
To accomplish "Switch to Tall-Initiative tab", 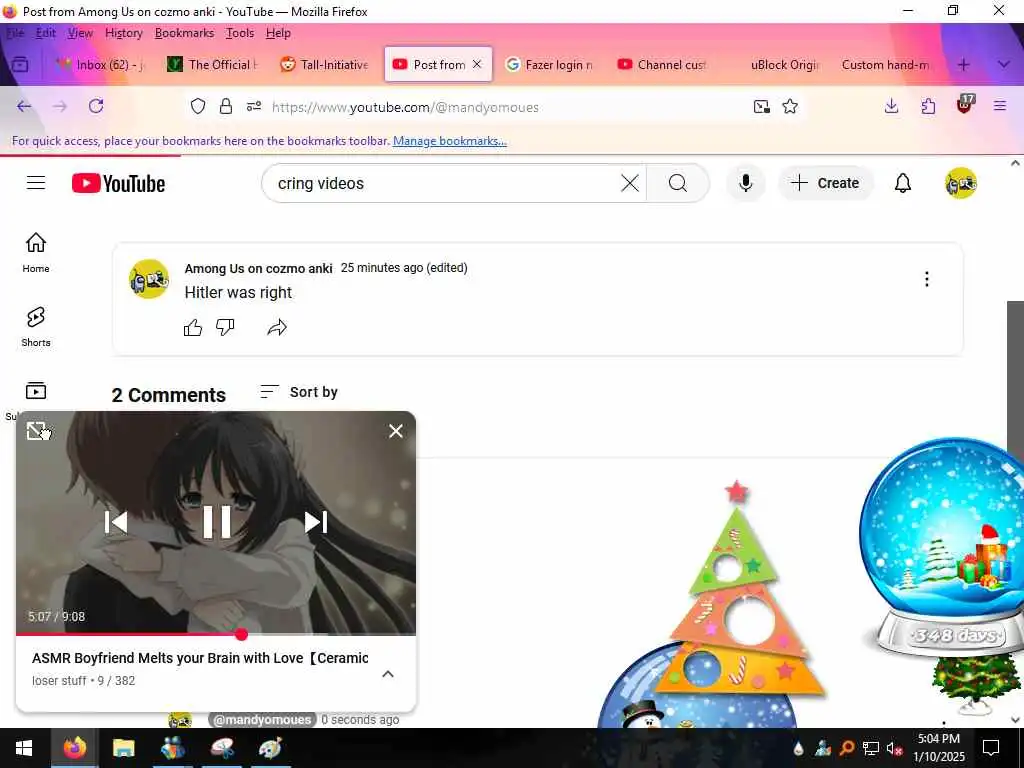I will point(325,65).
